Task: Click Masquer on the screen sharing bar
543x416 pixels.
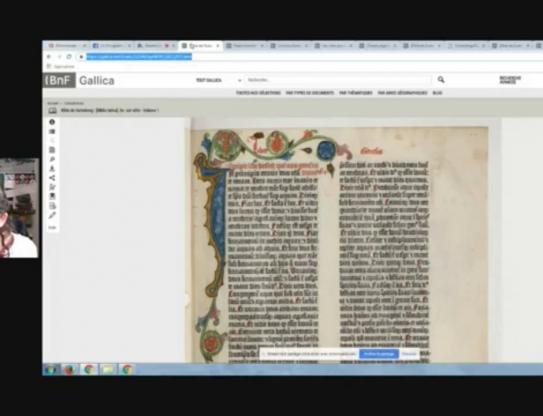Action: tap(409, 354)
